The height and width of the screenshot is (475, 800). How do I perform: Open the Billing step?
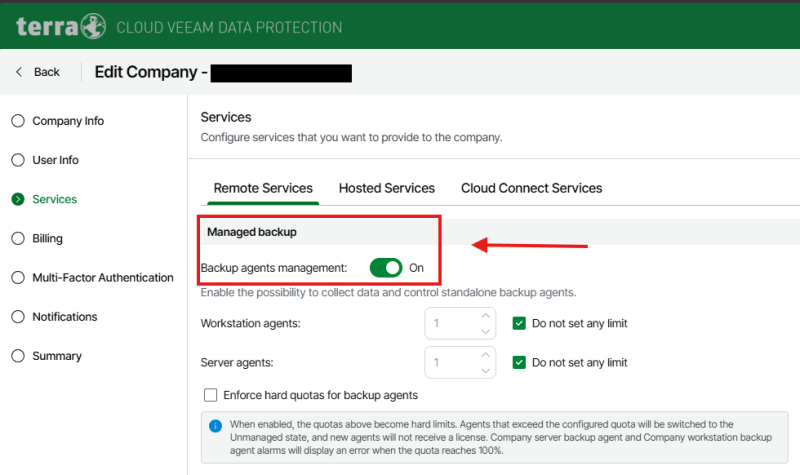click(37, 238)
